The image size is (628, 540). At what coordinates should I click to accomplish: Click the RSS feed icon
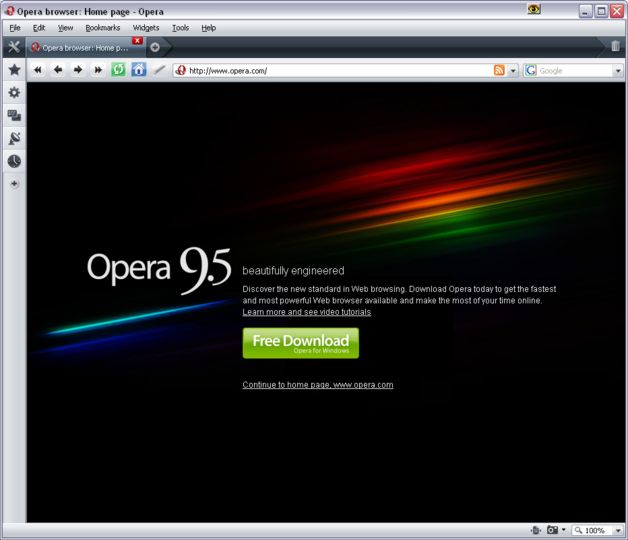coord(499,70)
